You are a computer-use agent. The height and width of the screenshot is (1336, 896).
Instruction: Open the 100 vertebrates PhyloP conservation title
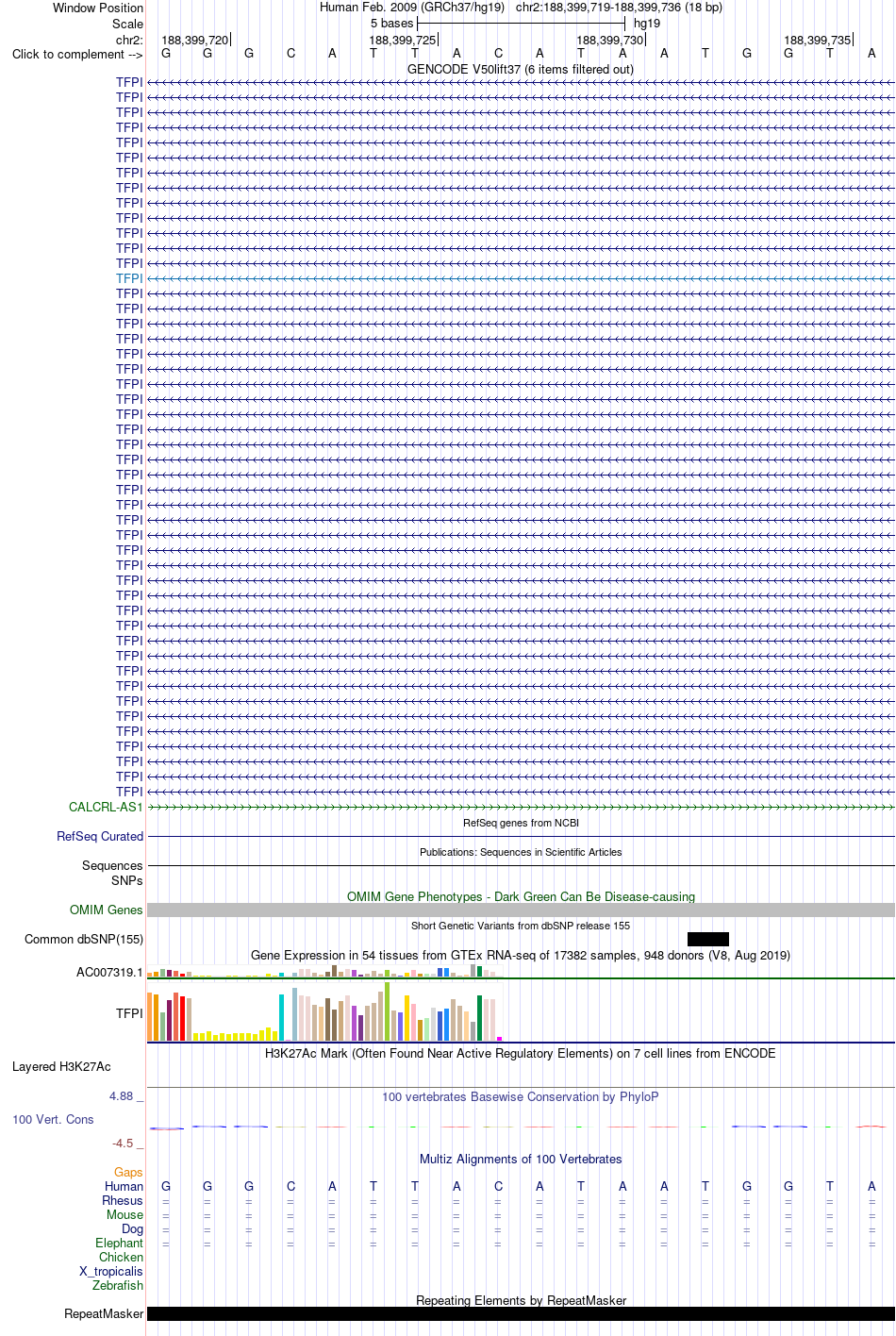pyautogui.click(x=521, y=1096)
